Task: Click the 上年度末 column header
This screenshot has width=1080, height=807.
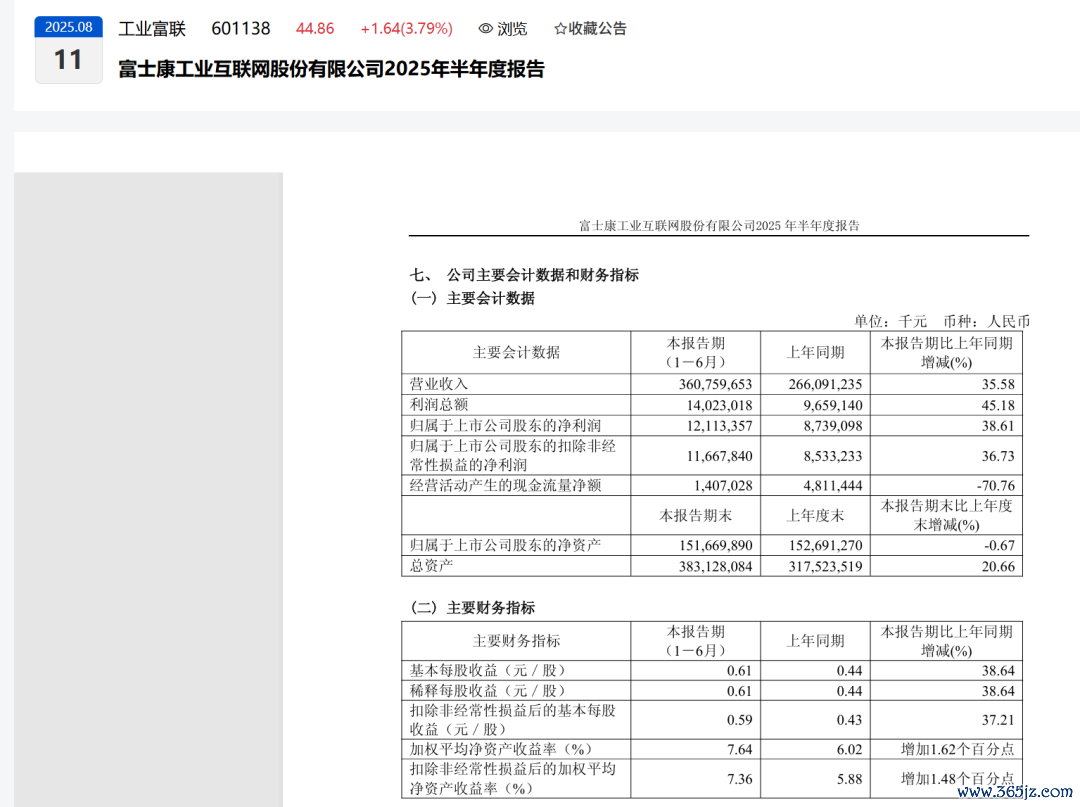Action: click(815, 516)
